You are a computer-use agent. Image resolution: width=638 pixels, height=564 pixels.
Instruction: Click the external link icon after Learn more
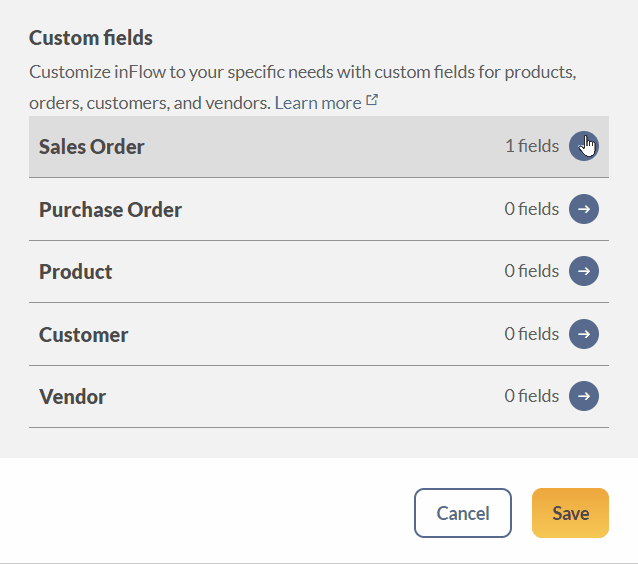(x=372, y=100)
